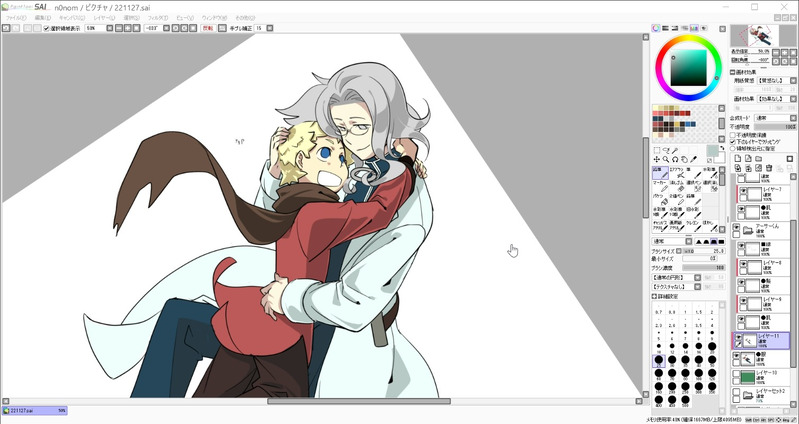Show the レイヤー10 green layer
This screenshot has height=424, width=799.
(736, 374)
